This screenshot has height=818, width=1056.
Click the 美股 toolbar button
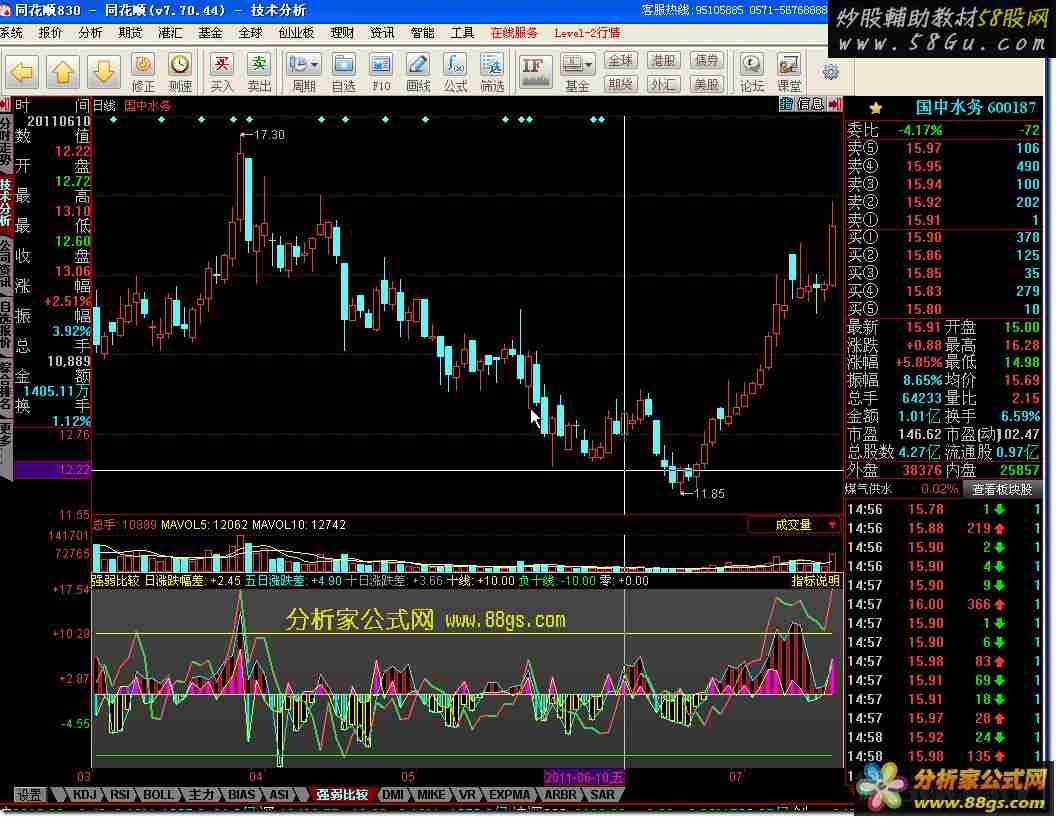pos(706,84)
